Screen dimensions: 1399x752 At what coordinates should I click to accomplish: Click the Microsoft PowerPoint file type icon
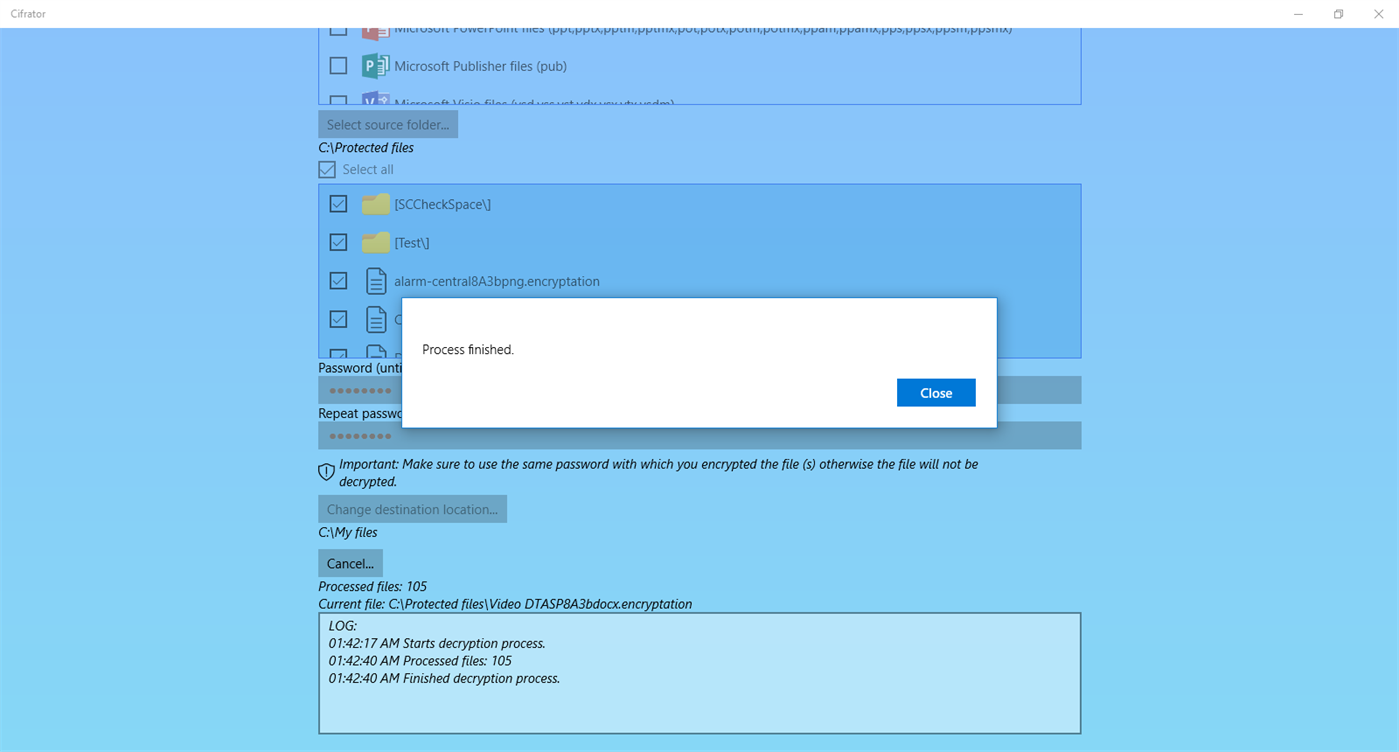(x=374, y=28)
